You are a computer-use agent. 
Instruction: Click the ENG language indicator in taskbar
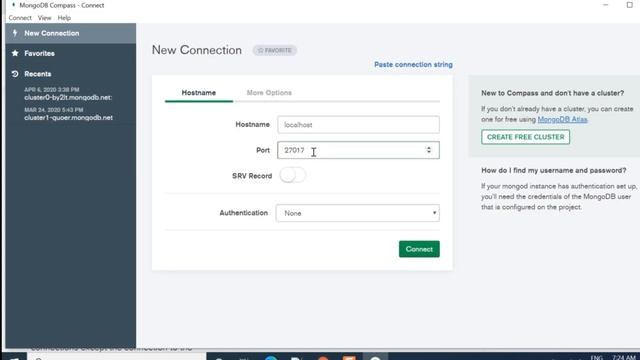(x=596, y=357)
